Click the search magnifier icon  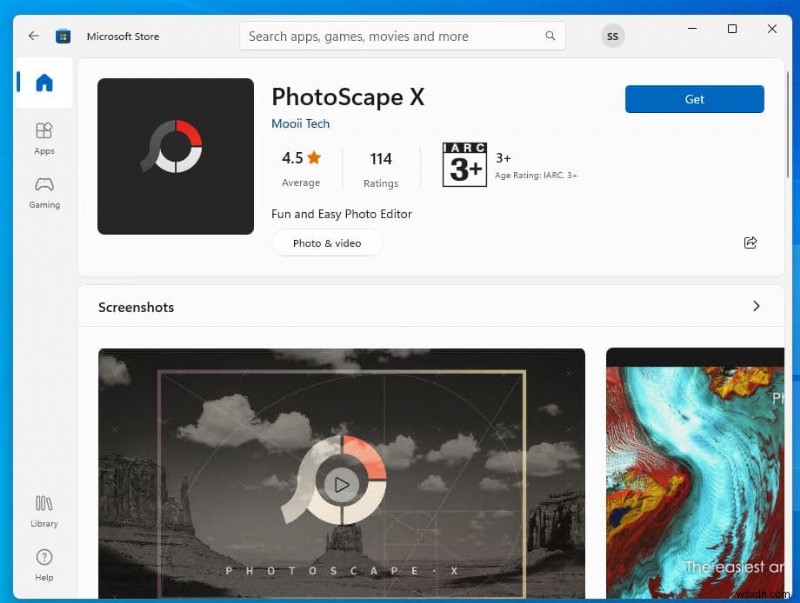550,35
